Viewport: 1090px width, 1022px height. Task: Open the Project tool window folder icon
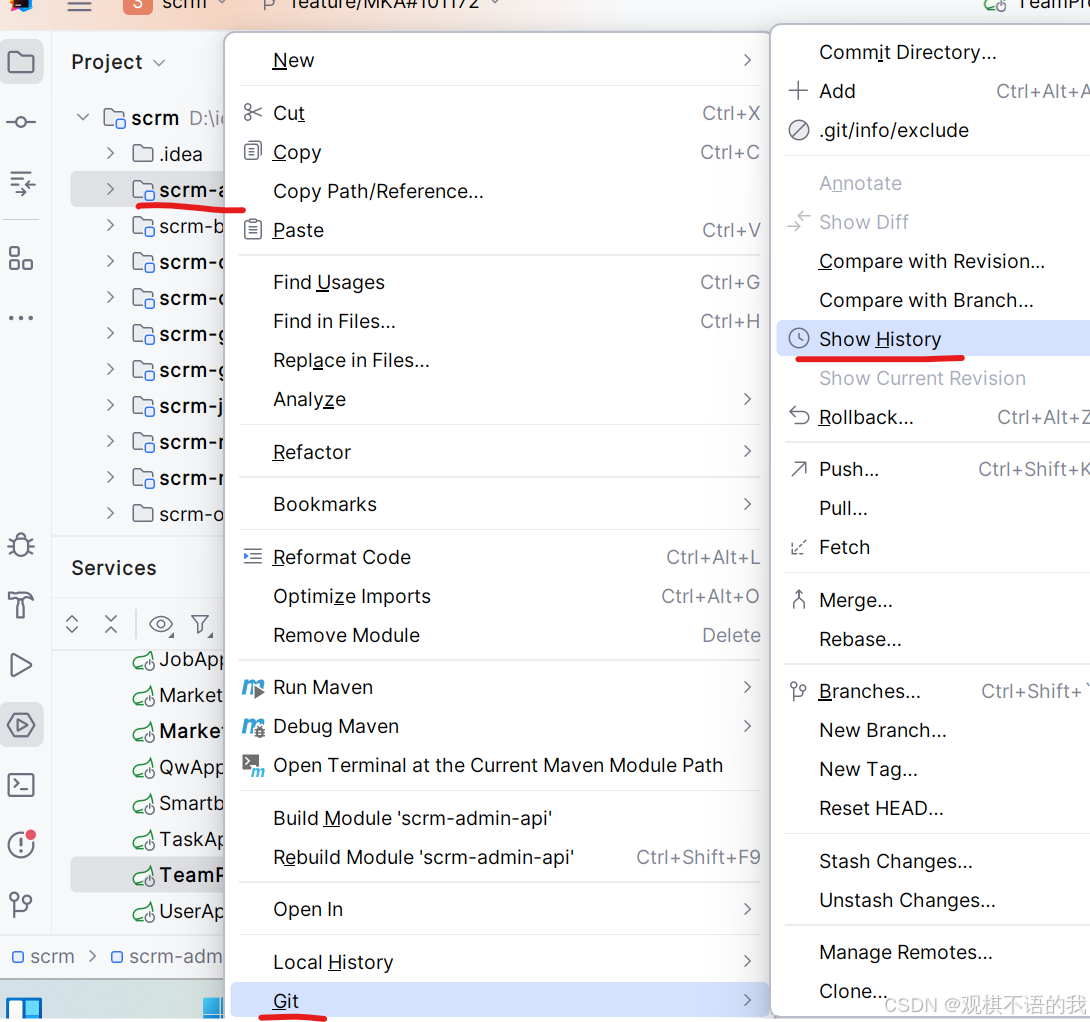coord(21,63)
